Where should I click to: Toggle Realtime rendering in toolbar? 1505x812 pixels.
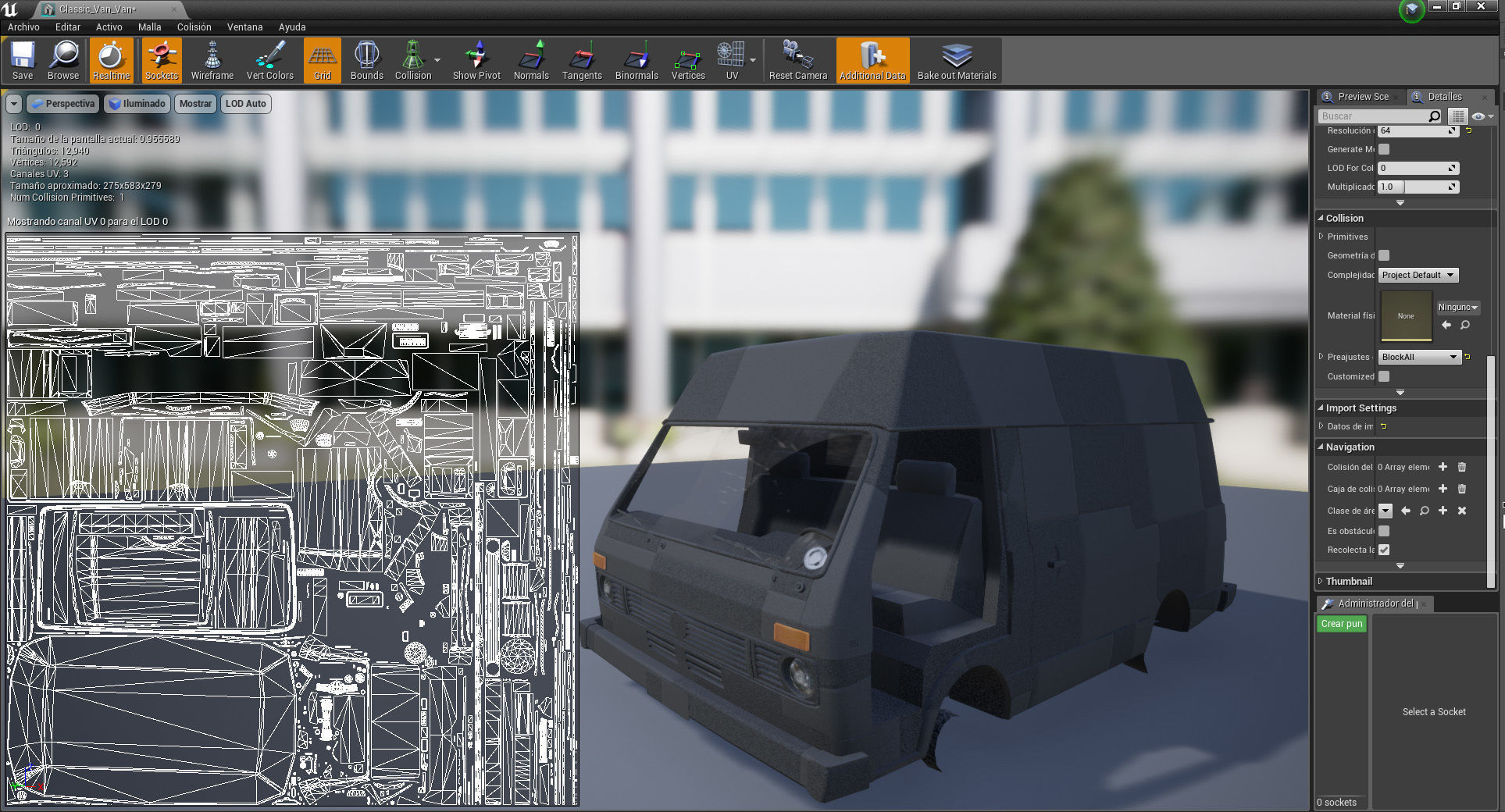point(111,60)
